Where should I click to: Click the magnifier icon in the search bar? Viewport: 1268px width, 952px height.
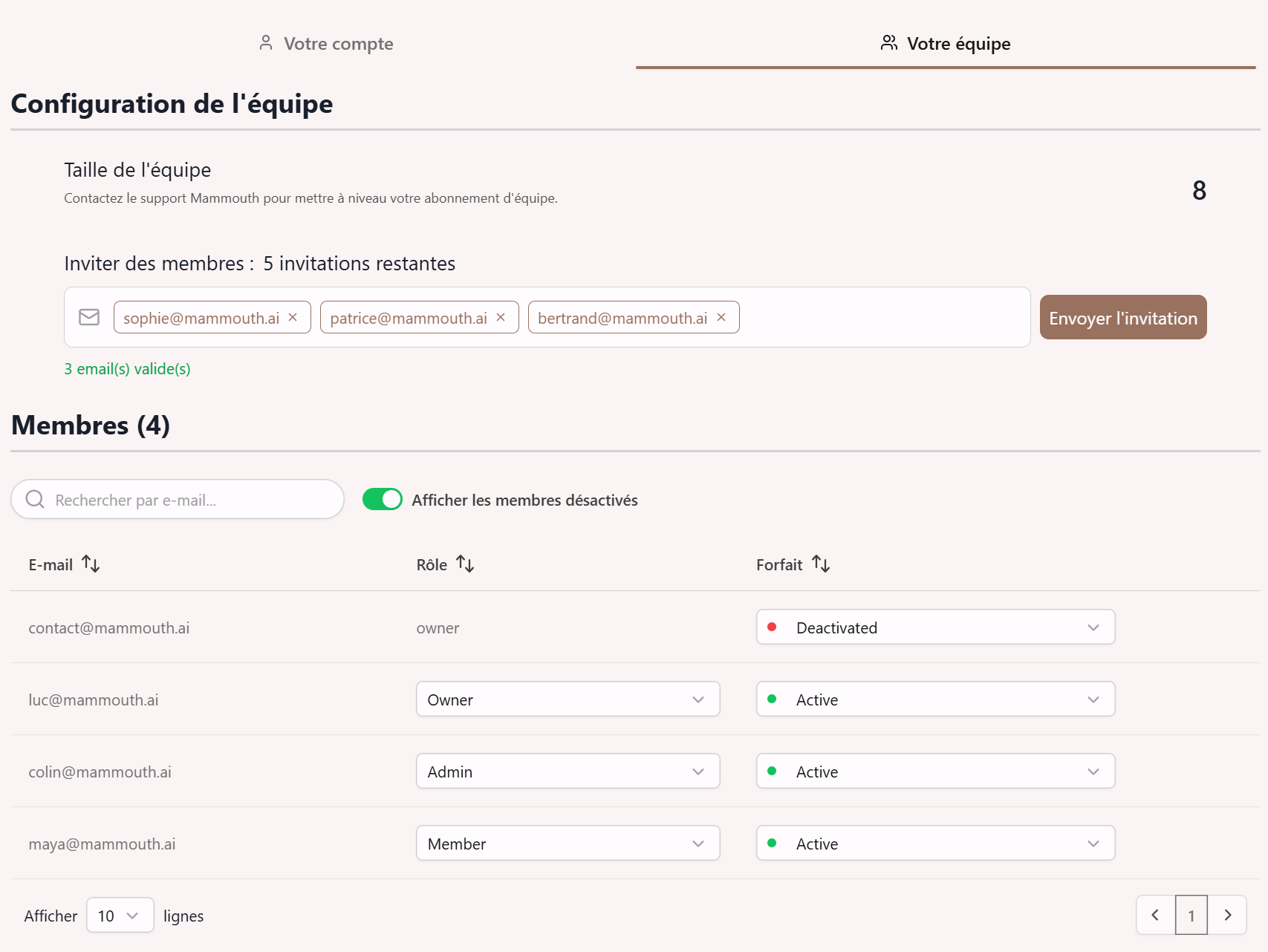34,499
